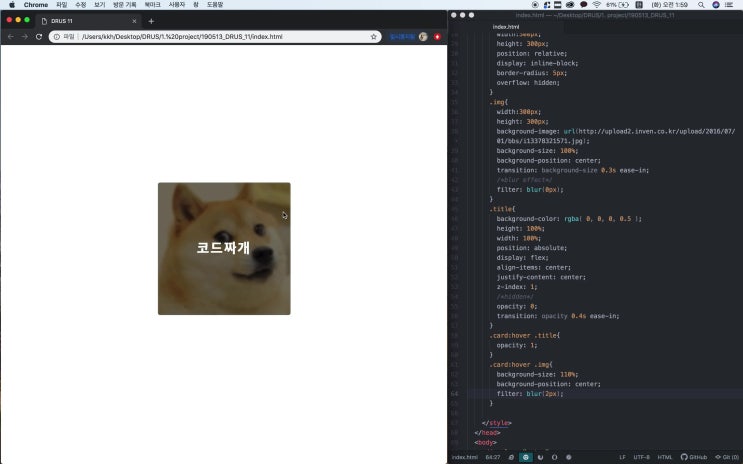The height and width of the screenshot is (464, 743).
Task: Click the index.html file name in status bar
Action: 464,457
